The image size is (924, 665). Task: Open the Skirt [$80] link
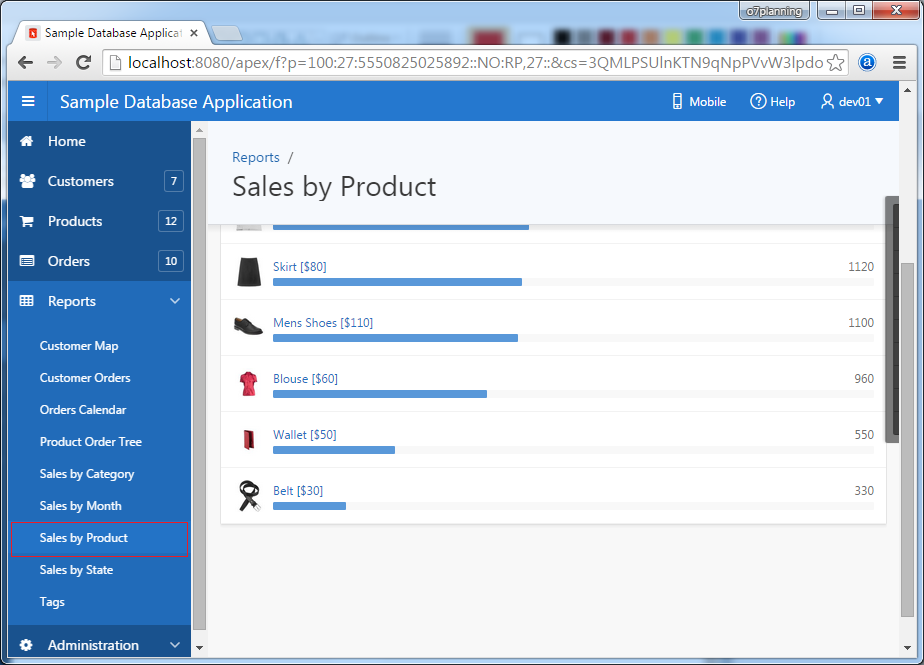[299, 266]
